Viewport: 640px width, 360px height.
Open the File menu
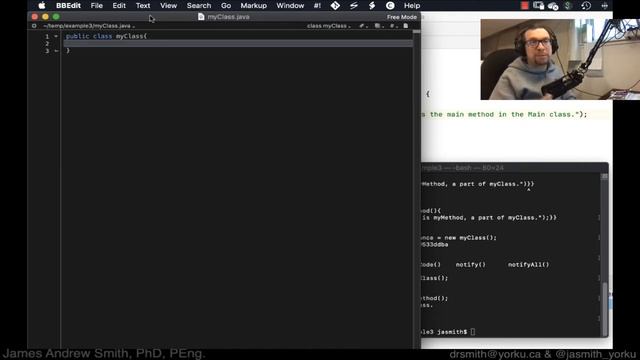[x=97, y=6]
